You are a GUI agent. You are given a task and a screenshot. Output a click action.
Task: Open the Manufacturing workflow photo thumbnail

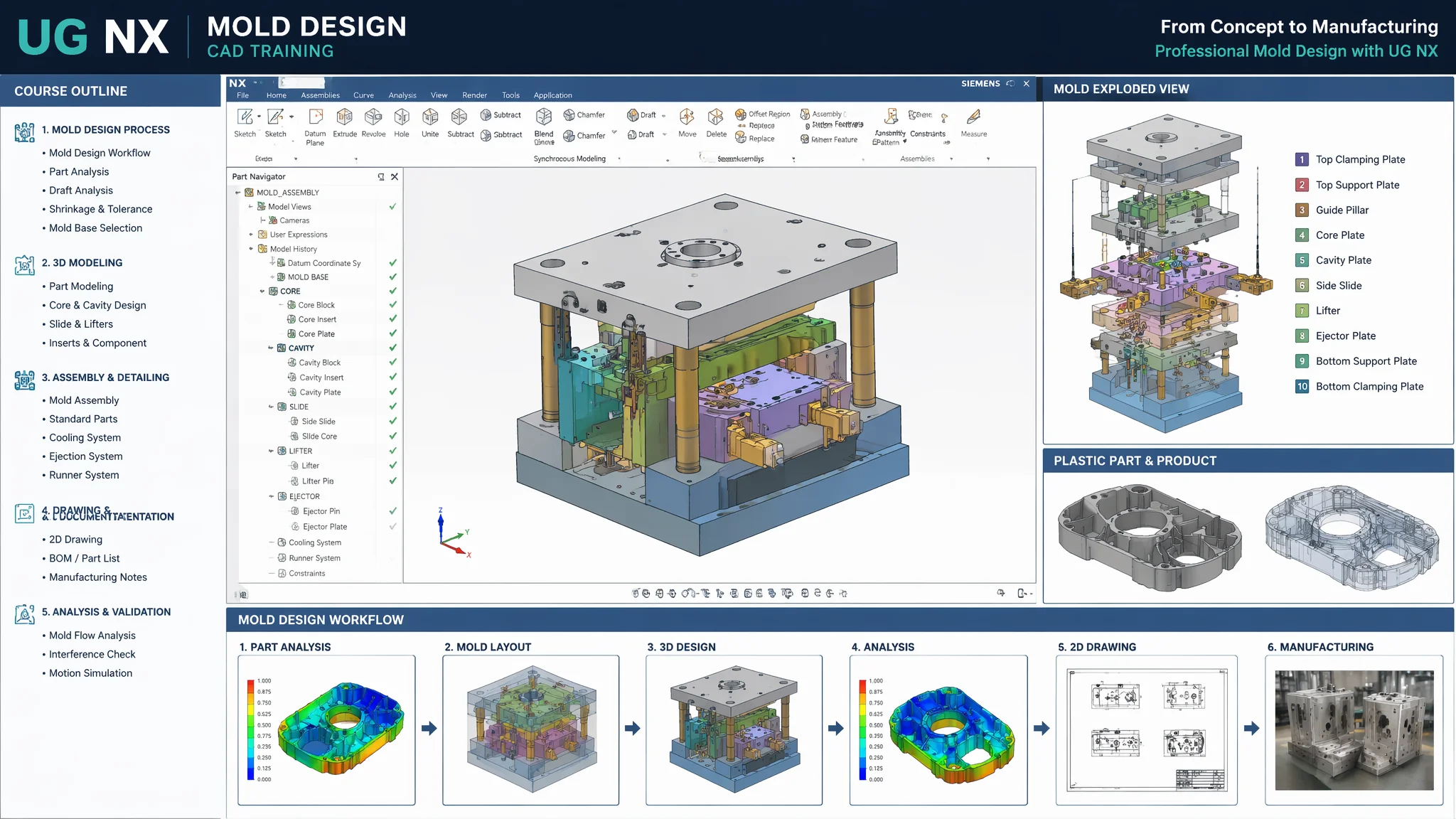pyautogui.click(x=1354, y=730)
